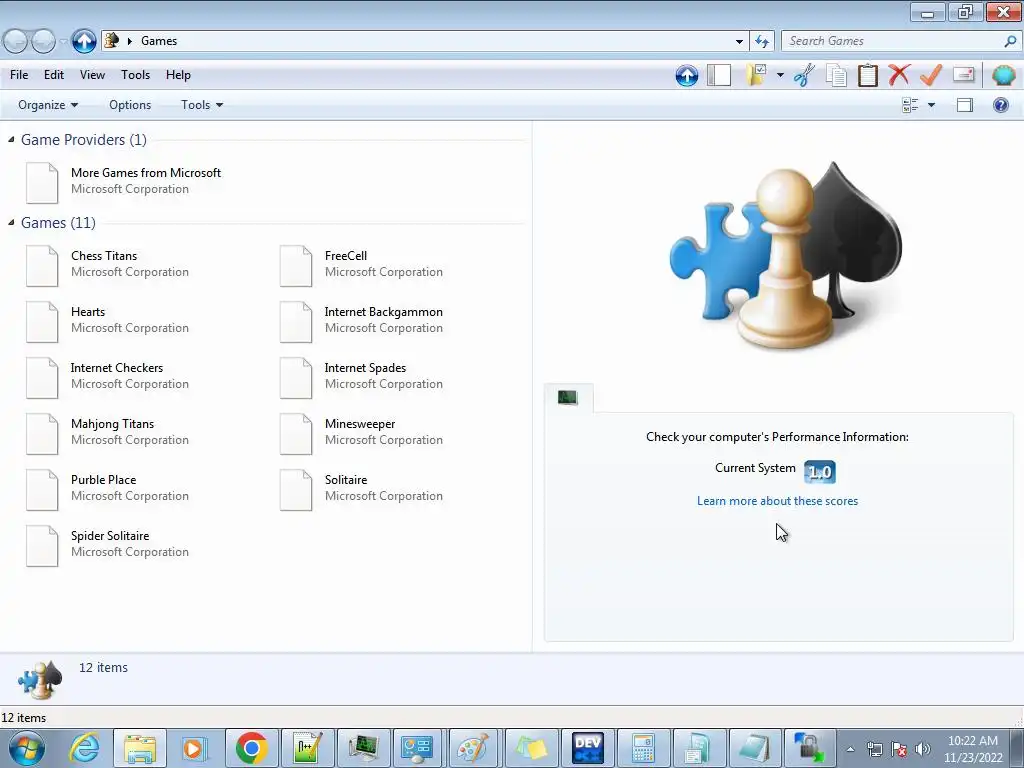Open Internet Explorer from the taskbar
This screenshot has height=768, width=1024.
click(x=85, y=748)
